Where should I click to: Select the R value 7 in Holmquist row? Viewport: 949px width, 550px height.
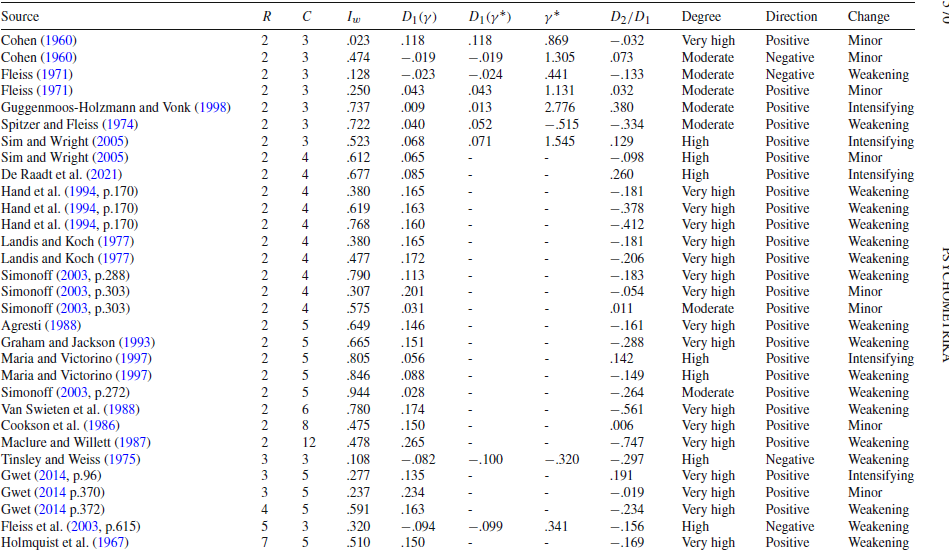264,543
